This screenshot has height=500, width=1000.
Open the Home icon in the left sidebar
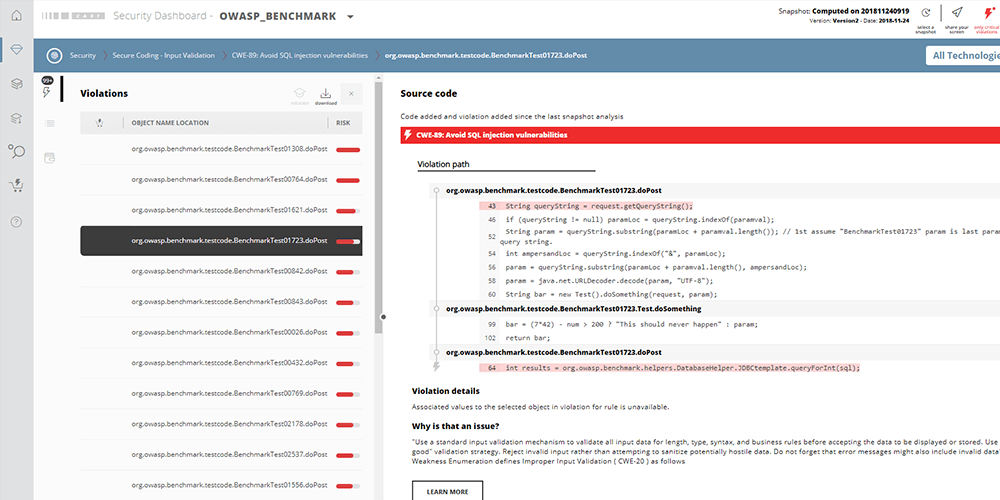pos(17,15)
